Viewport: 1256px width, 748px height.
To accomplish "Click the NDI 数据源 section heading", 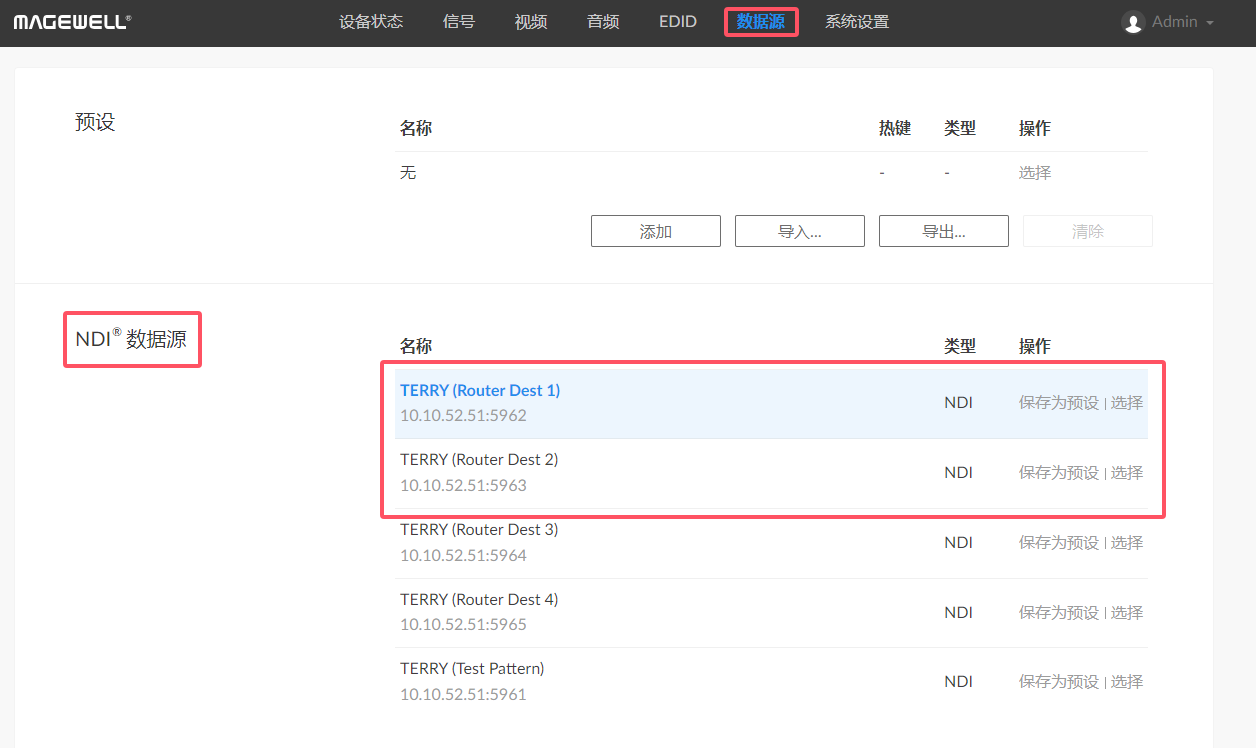I will (131, 339).
